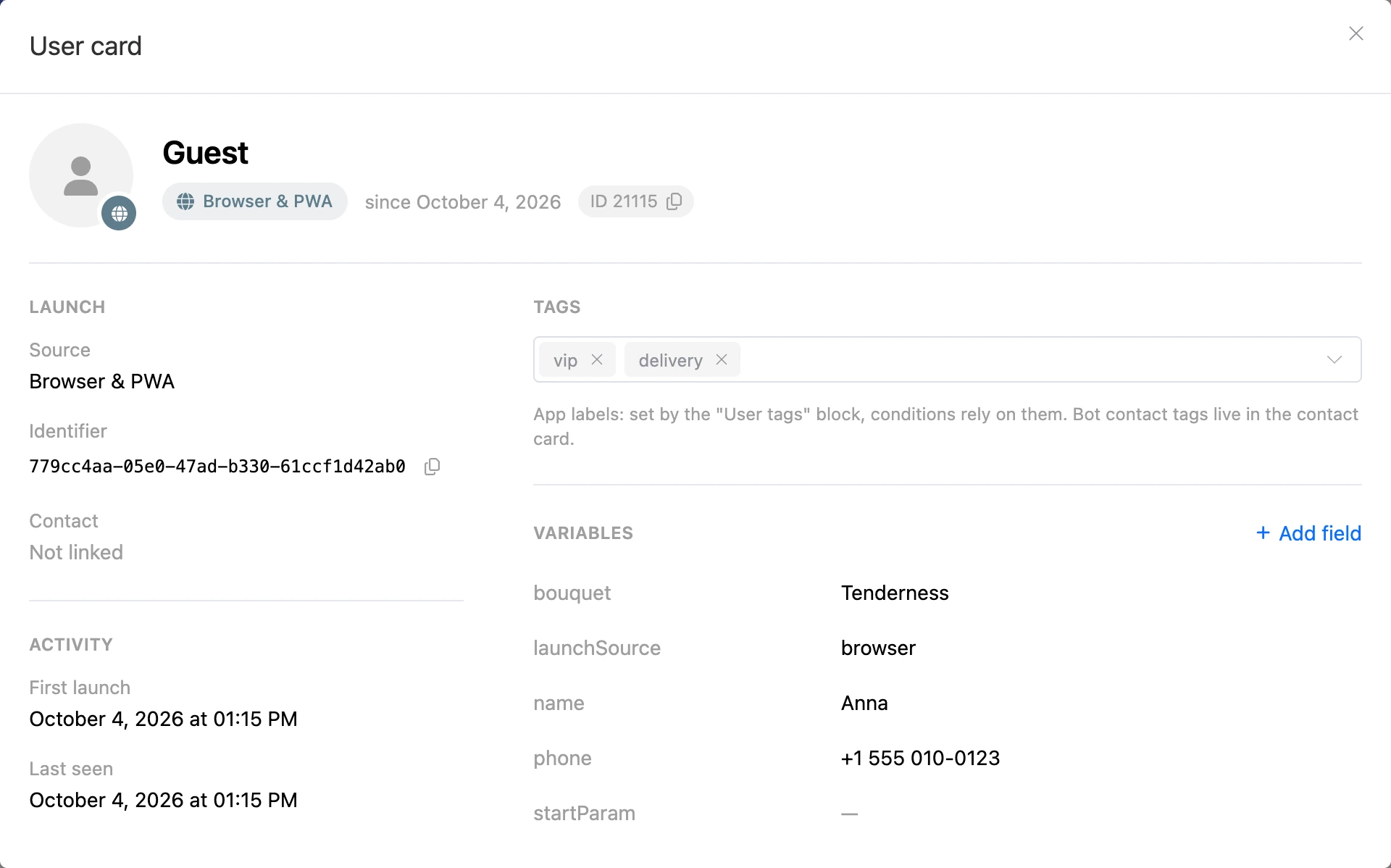Edit the name value Anna

(x=864, y=703)
